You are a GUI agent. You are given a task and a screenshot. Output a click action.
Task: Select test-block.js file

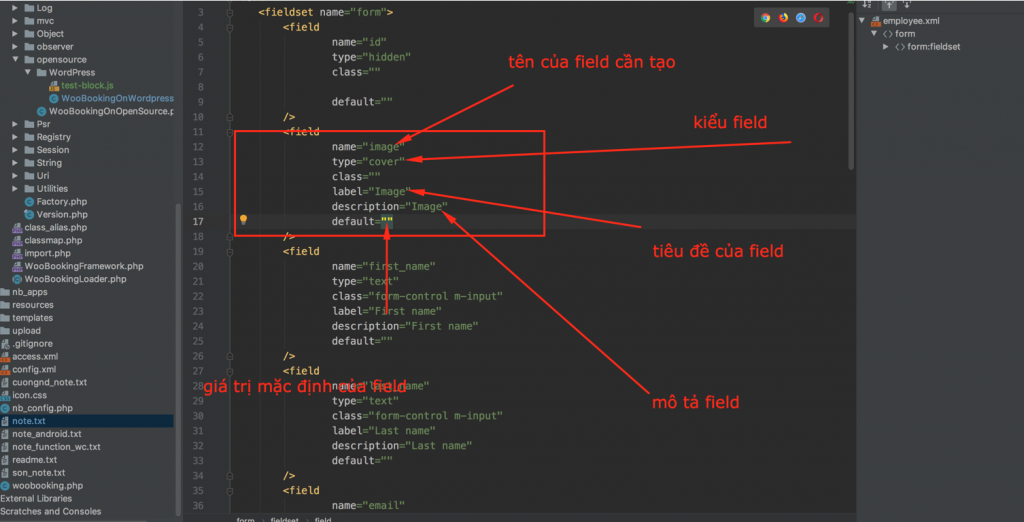[86, 86]
